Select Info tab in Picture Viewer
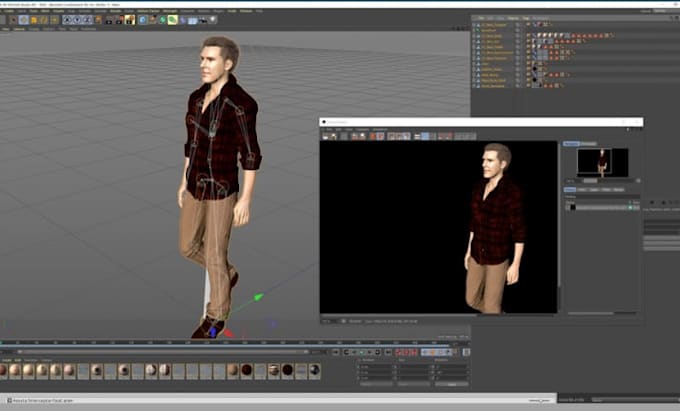Viewport: 680px width, 411px height. (x=582, y=190)
